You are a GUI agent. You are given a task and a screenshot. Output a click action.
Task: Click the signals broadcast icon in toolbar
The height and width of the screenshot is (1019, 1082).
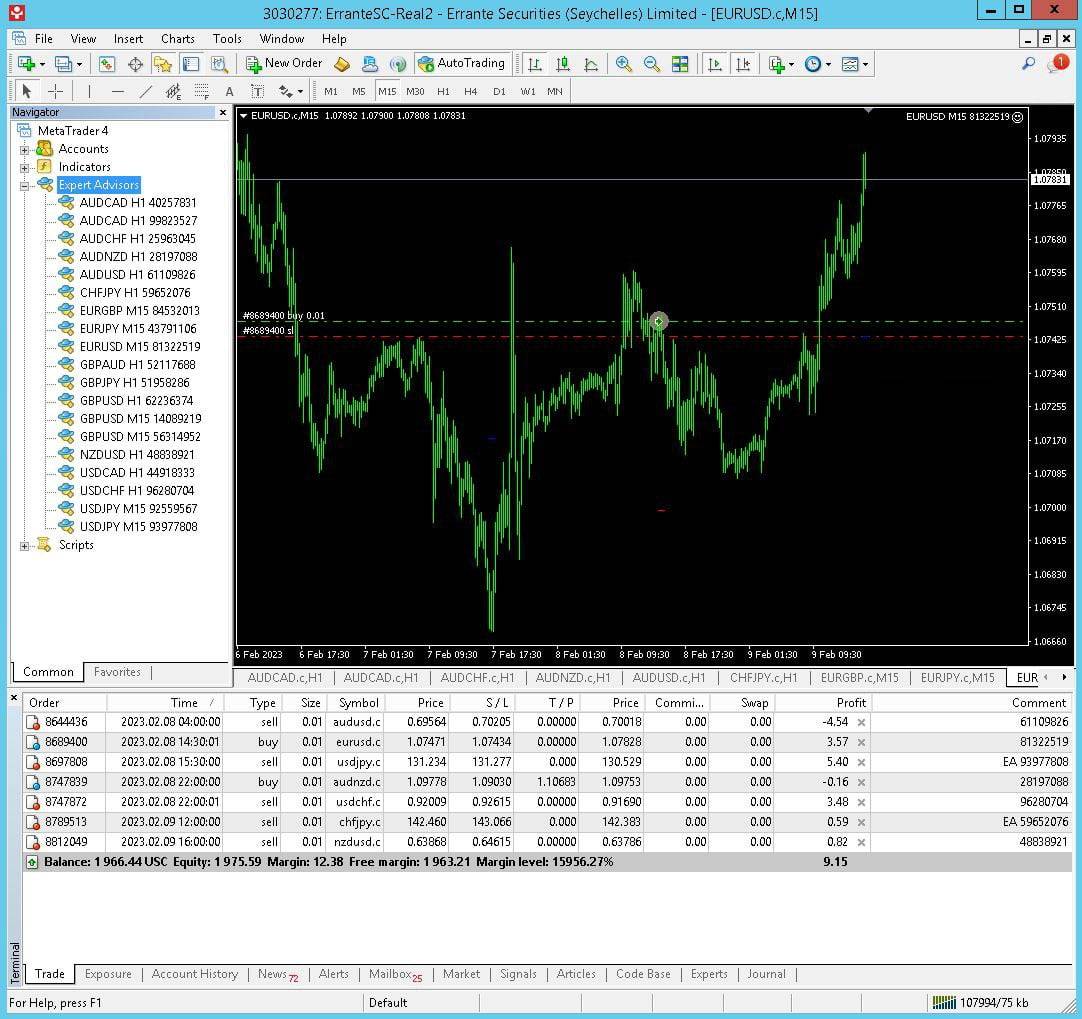pos(397,64)
